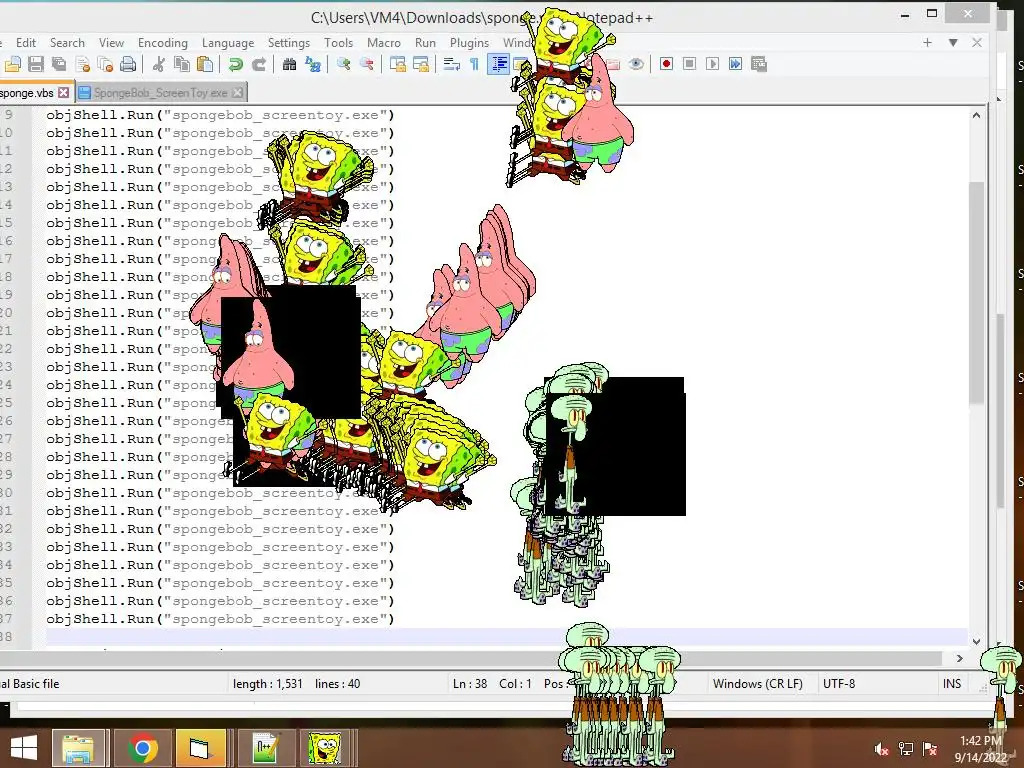The image size is (1024, 768).
Task: Click the Notepad++ taskbar icon
Action: tap(266, 748)
